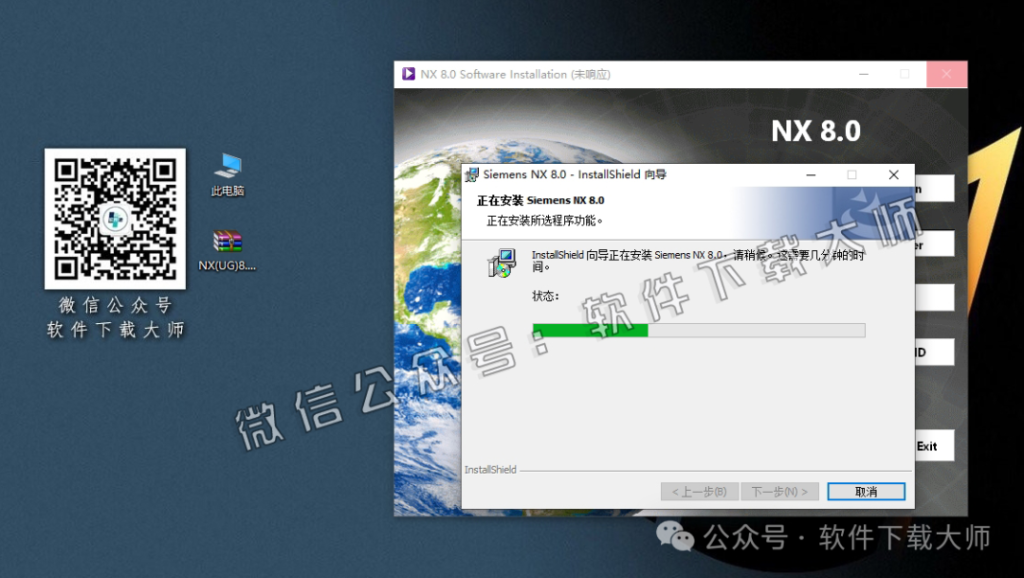The width and height of the screenshot is (1024, 578).
Task: Click the greyed < 上一步(B) button
Action: tap(700, 492)
